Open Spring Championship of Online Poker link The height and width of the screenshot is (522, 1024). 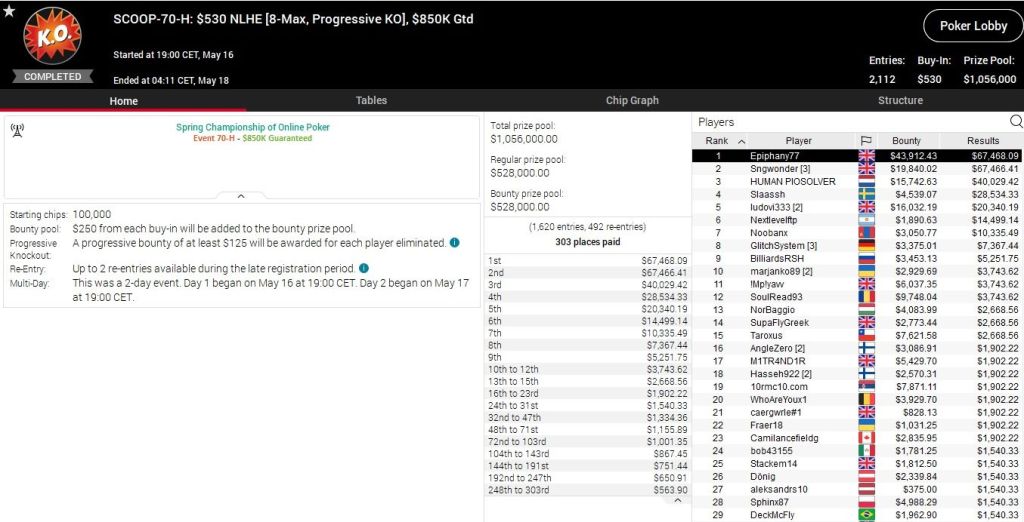pos(252,128)
